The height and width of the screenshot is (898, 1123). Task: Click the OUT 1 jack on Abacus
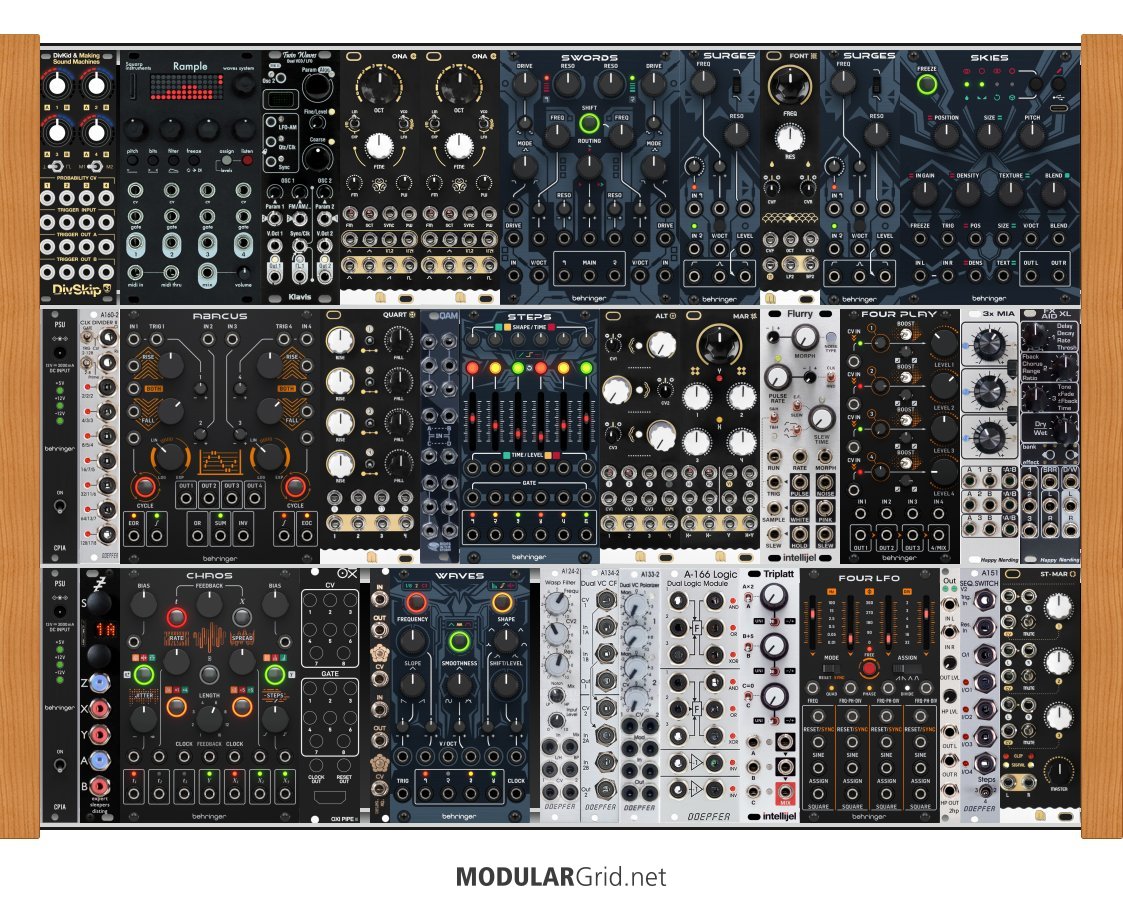click(x=186, y=498)
